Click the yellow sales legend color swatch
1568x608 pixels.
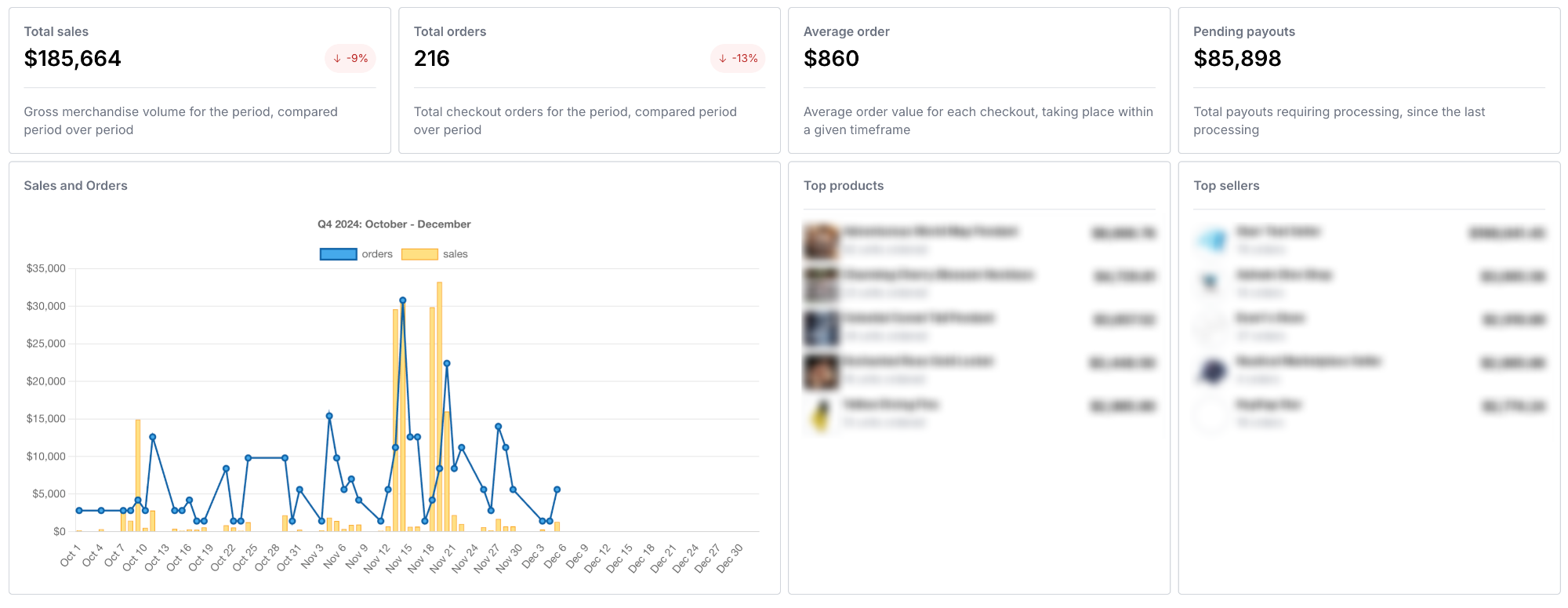click(x=419, y=254)
